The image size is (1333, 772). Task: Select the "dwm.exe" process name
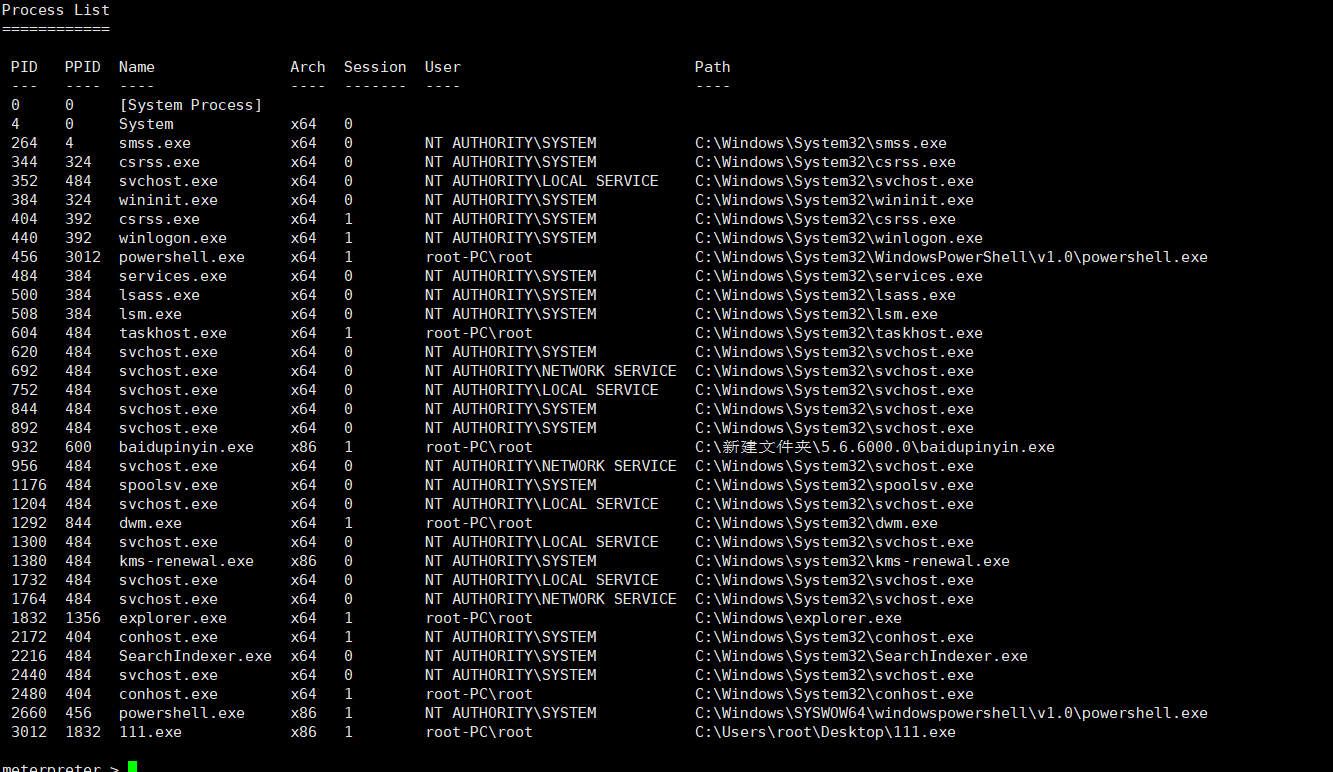pyautogui.click(x=150, y=523)
